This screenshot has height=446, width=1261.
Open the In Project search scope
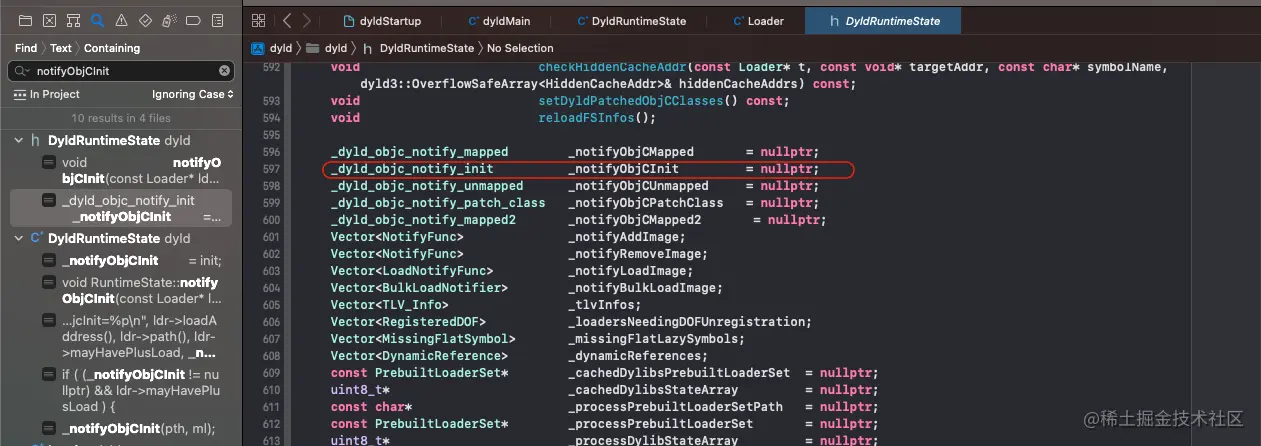pos(47,94)
